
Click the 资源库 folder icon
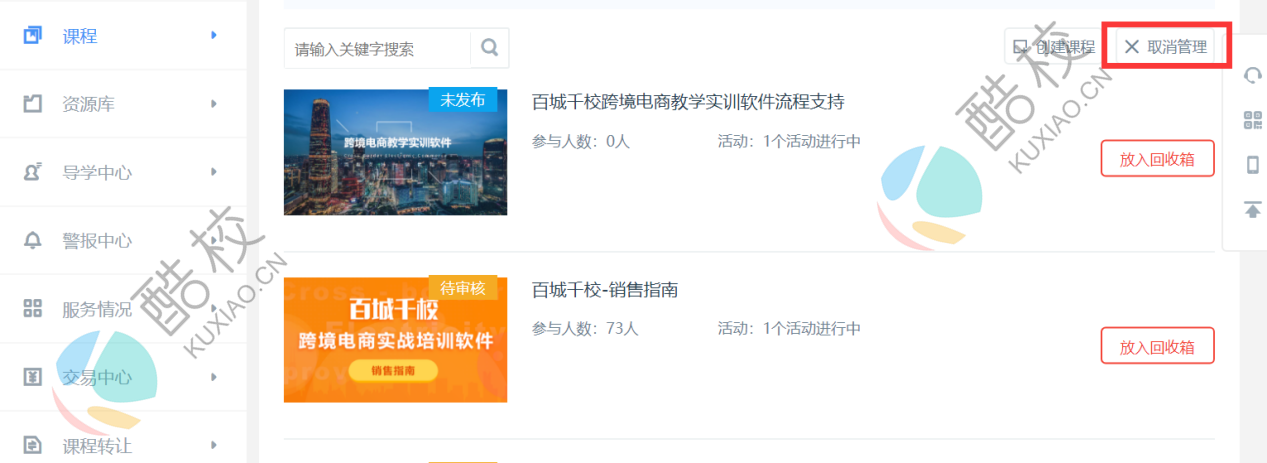[33, 104]
